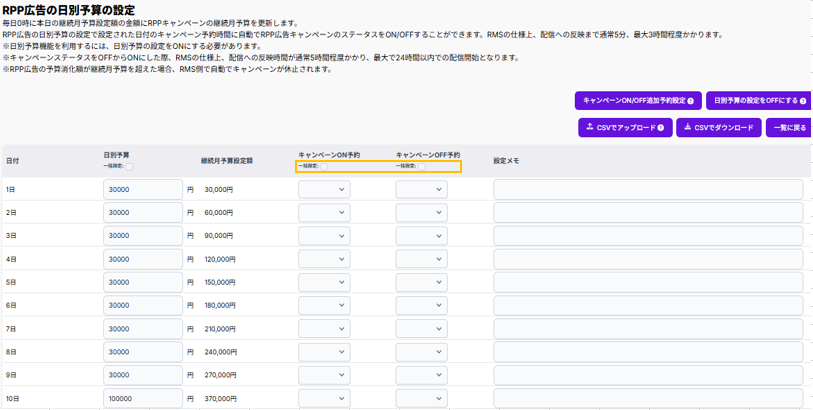Check 一括指定 box under キャンペーンOFF予約
Viewport: 813px width, 410px height.
pyautogui.click(x=421, y=166)
